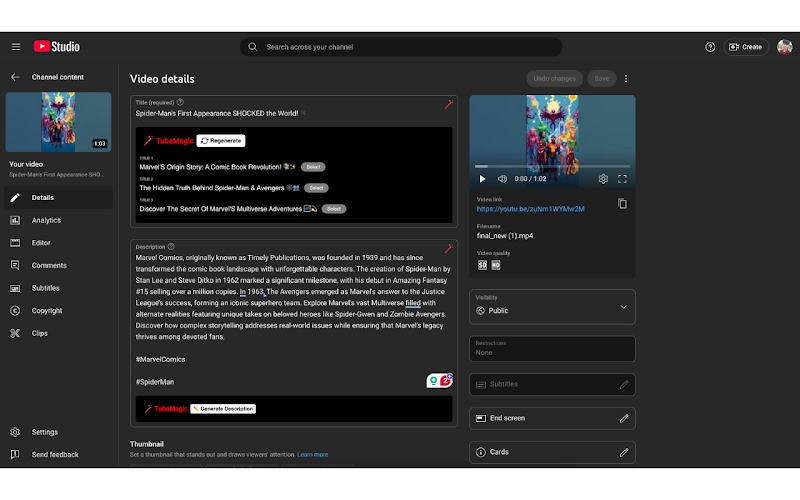Click the Undo changes button

(x=554, y=79)
